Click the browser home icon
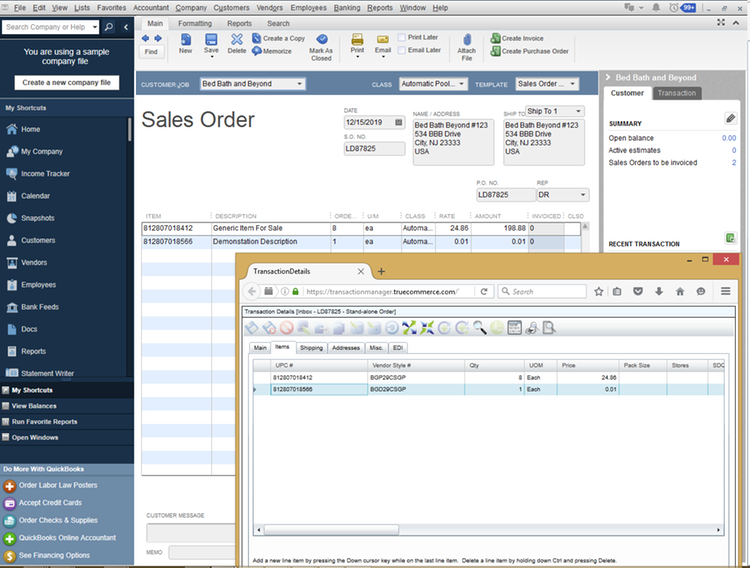The height and width of the screenshot is (568, 750). (x=680, y=291)
